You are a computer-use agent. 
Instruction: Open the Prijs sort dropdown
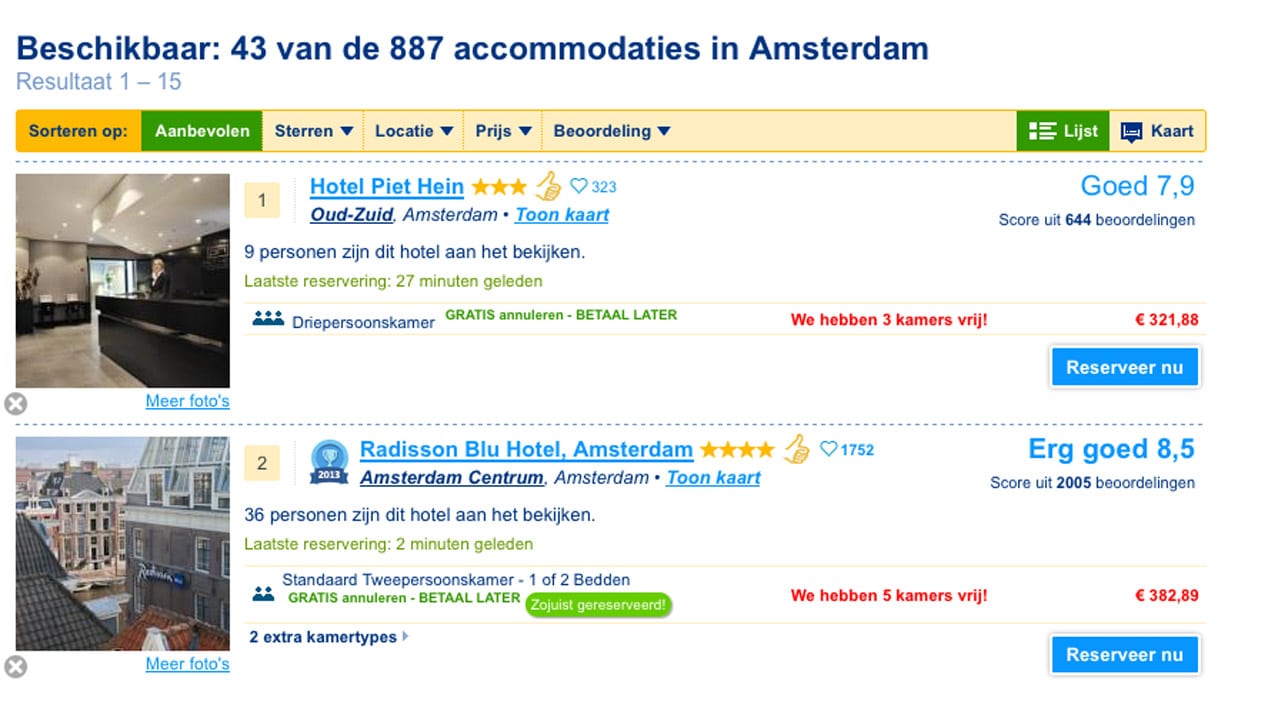tap(503, 131)
